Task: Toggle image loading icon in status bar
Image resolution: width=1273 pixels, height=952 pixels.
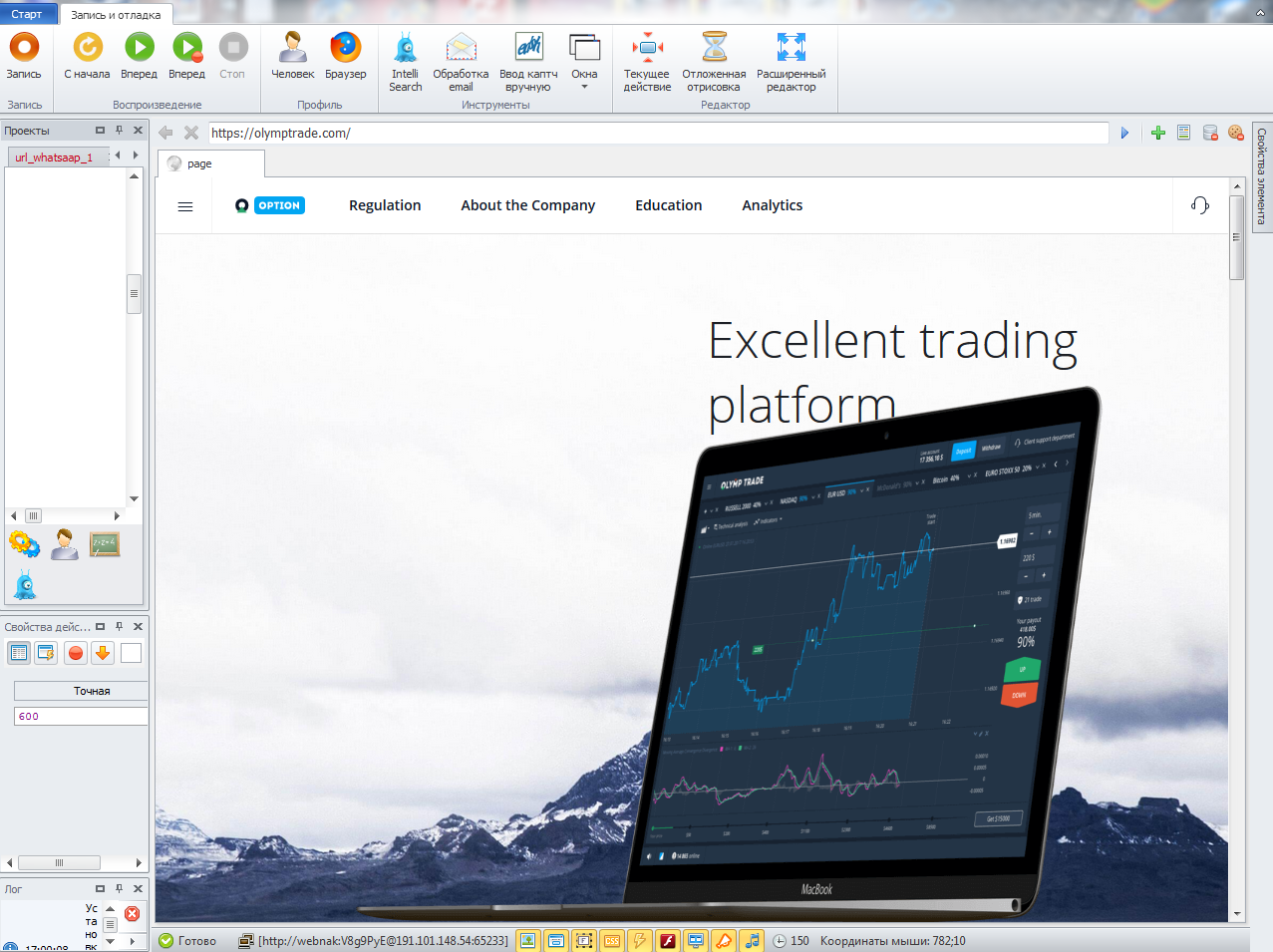Action: [x=528, y=940]
